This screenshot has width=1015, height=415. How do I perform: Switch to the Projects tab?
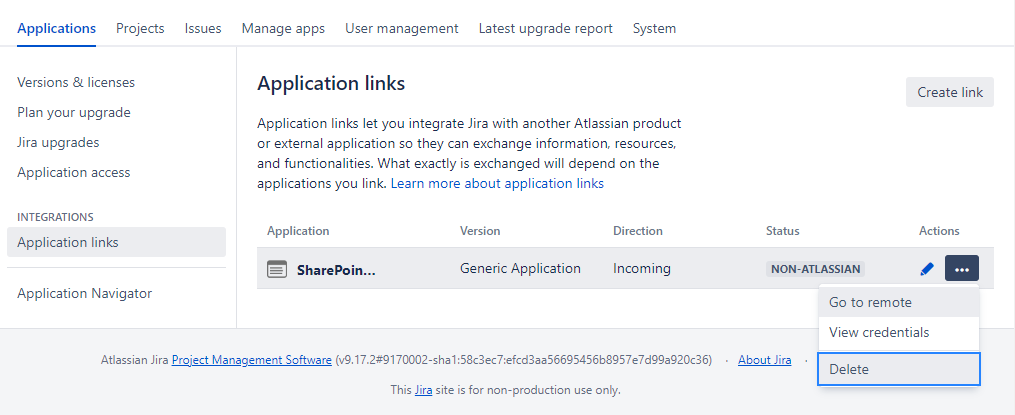[x=140, y=28]
